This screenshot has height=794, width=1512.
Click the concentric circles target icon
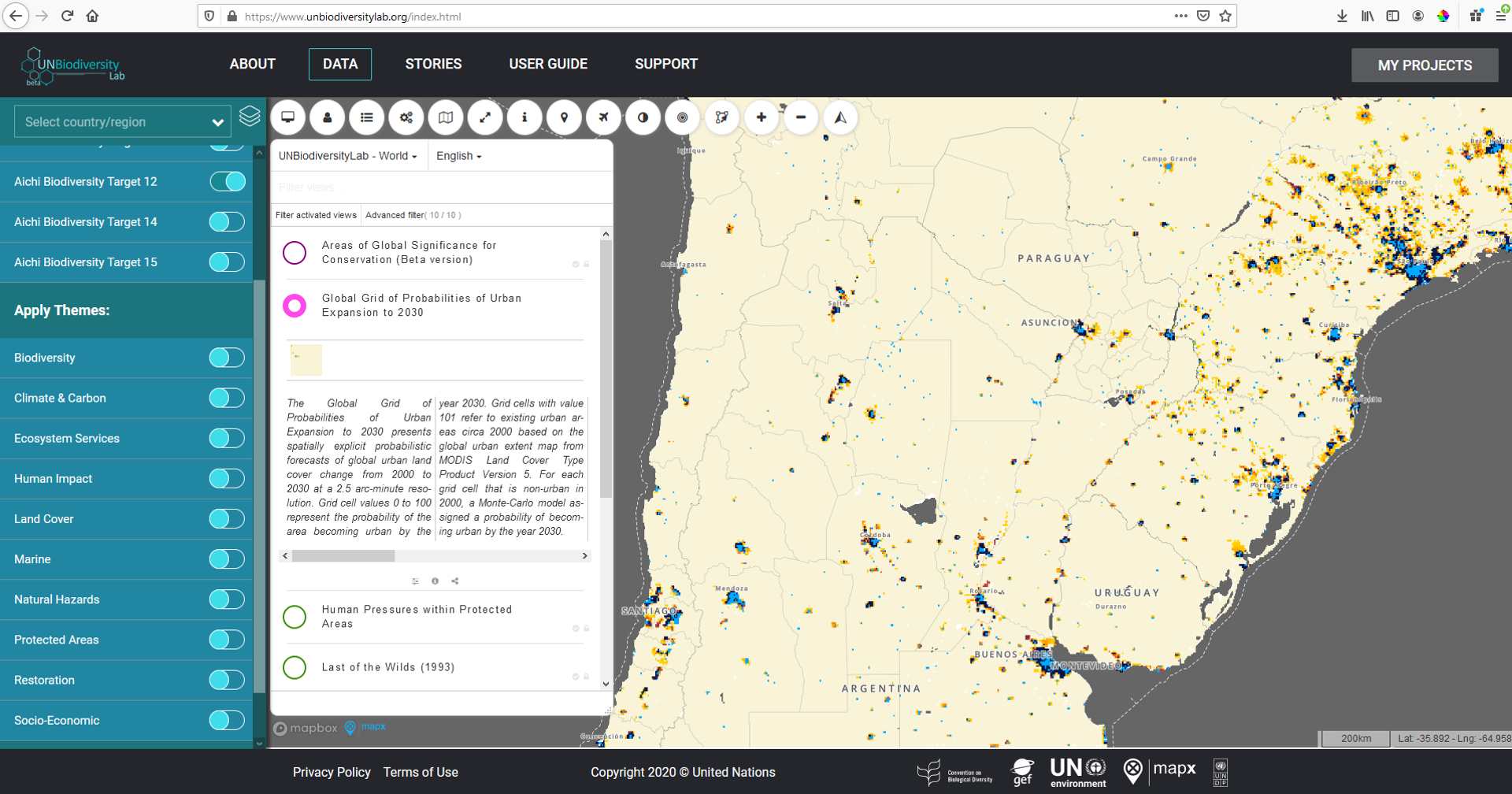pos(682,117)
